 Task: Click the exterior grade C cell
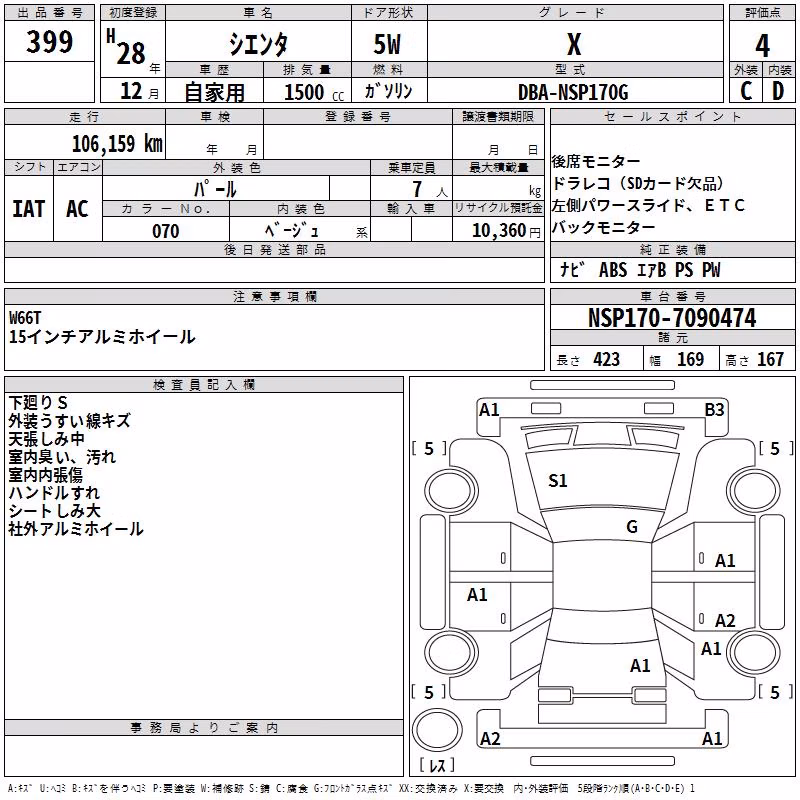point(746,91)
